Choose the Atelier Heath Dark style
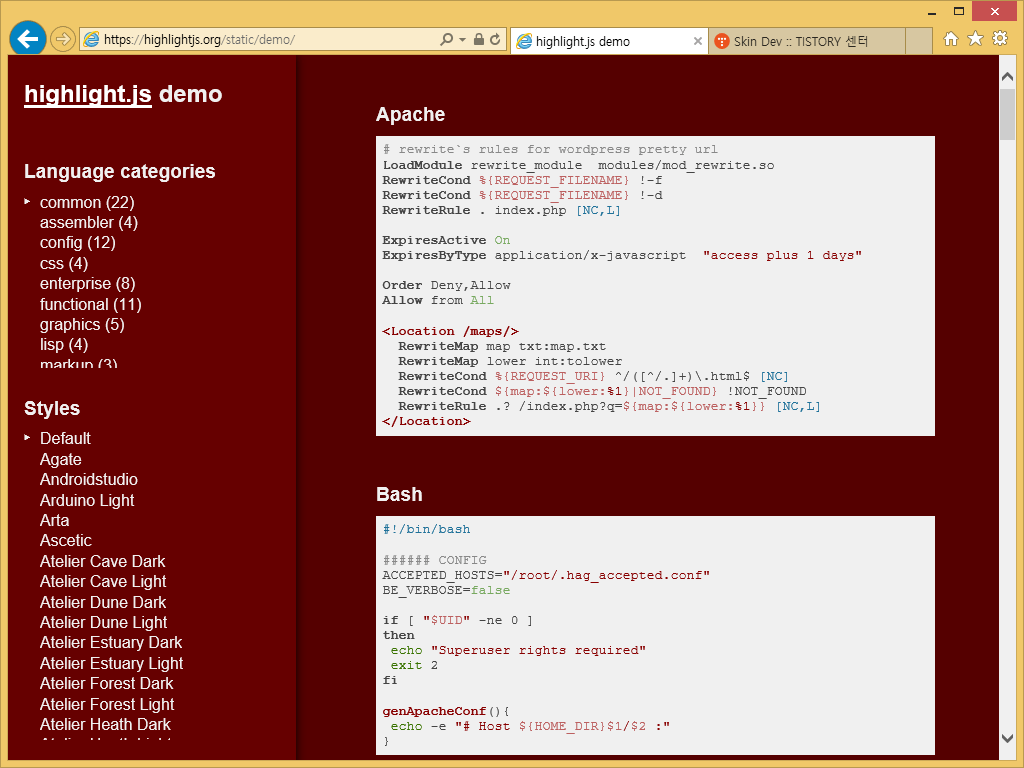The width and height of the screenshot is (1024, 768). (105, 725)
